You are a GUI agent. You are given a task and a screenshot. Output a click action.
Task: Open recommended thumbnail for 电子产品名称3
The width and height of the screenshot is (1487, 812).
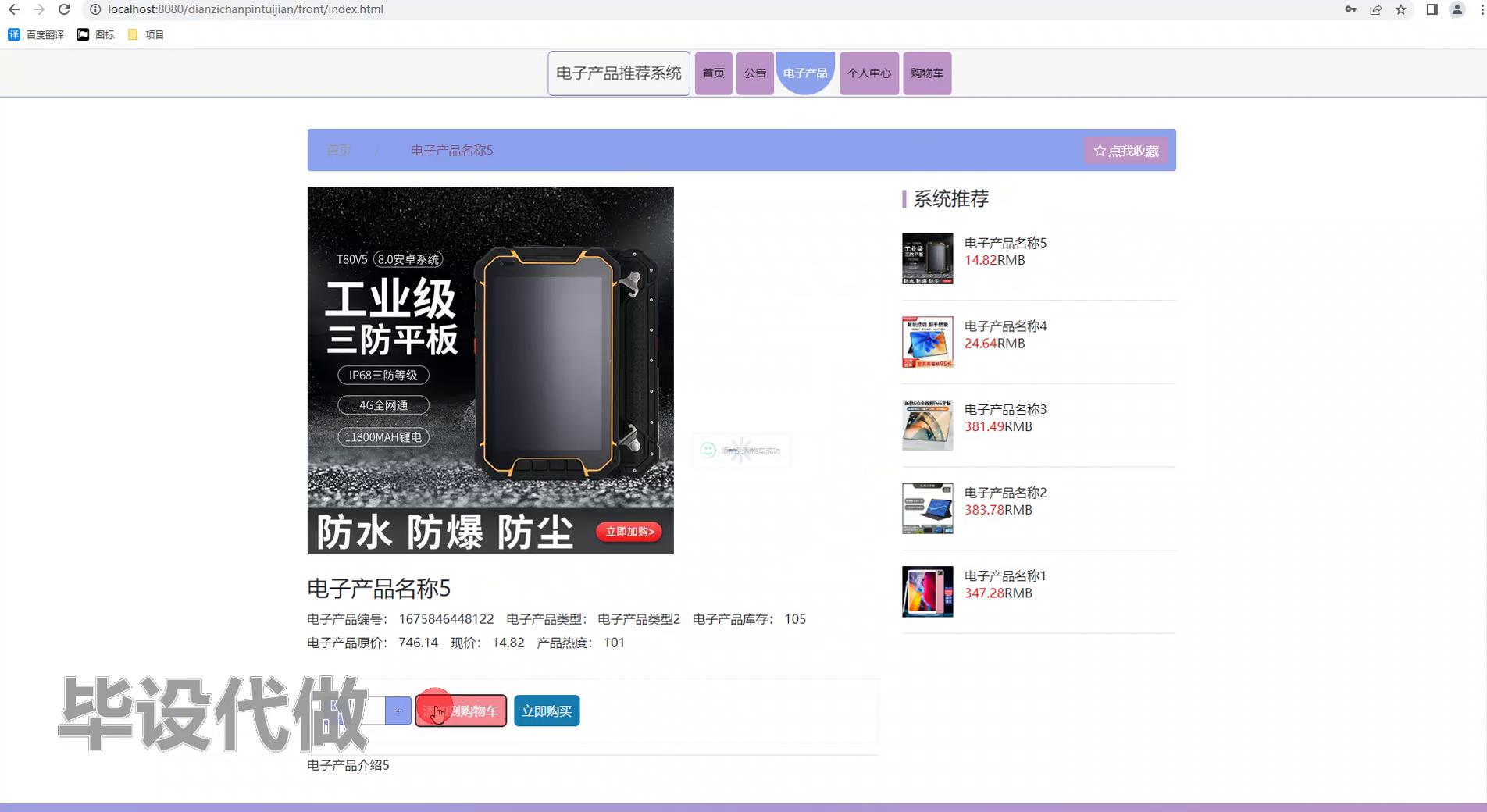click(927, 425)
